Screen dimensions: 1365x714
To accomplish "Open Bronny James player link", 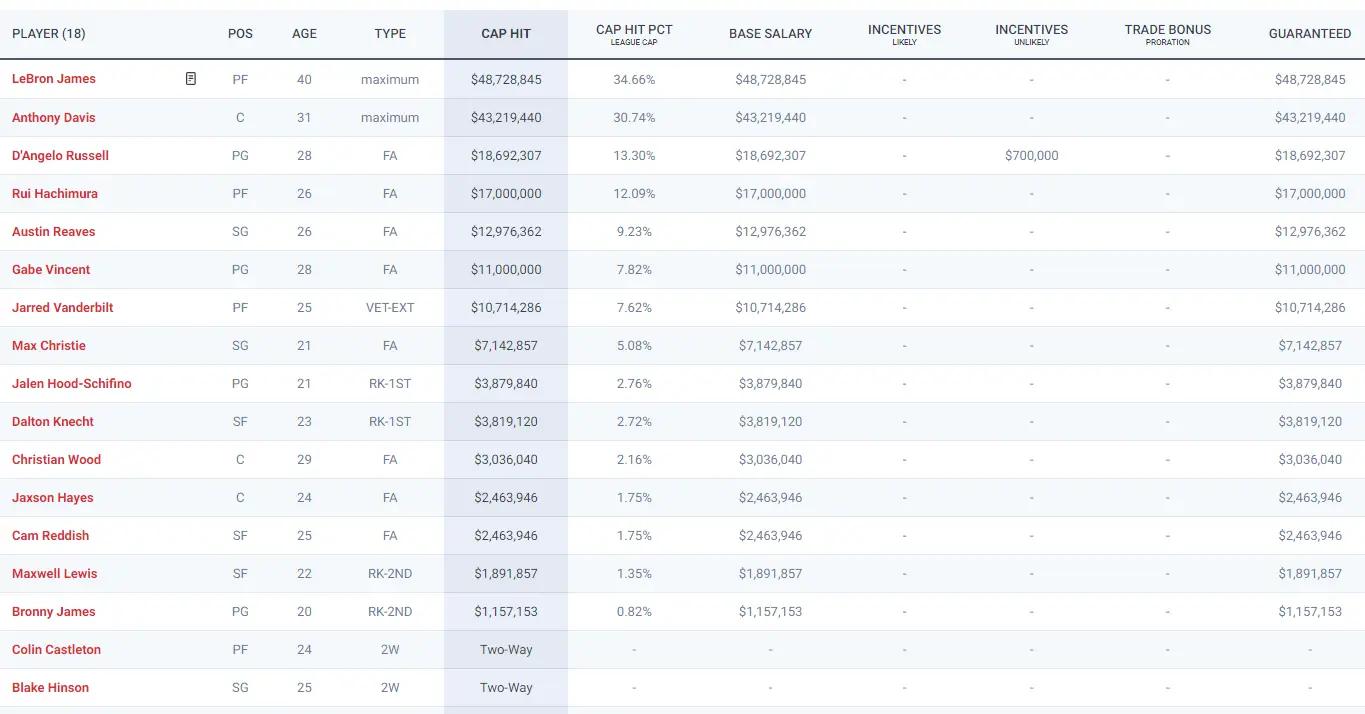I will (54, 611).
